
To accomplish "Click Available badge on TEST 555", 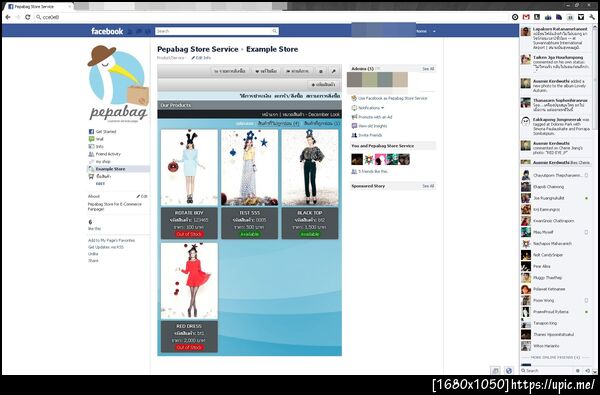I will [x=249, y=234].
